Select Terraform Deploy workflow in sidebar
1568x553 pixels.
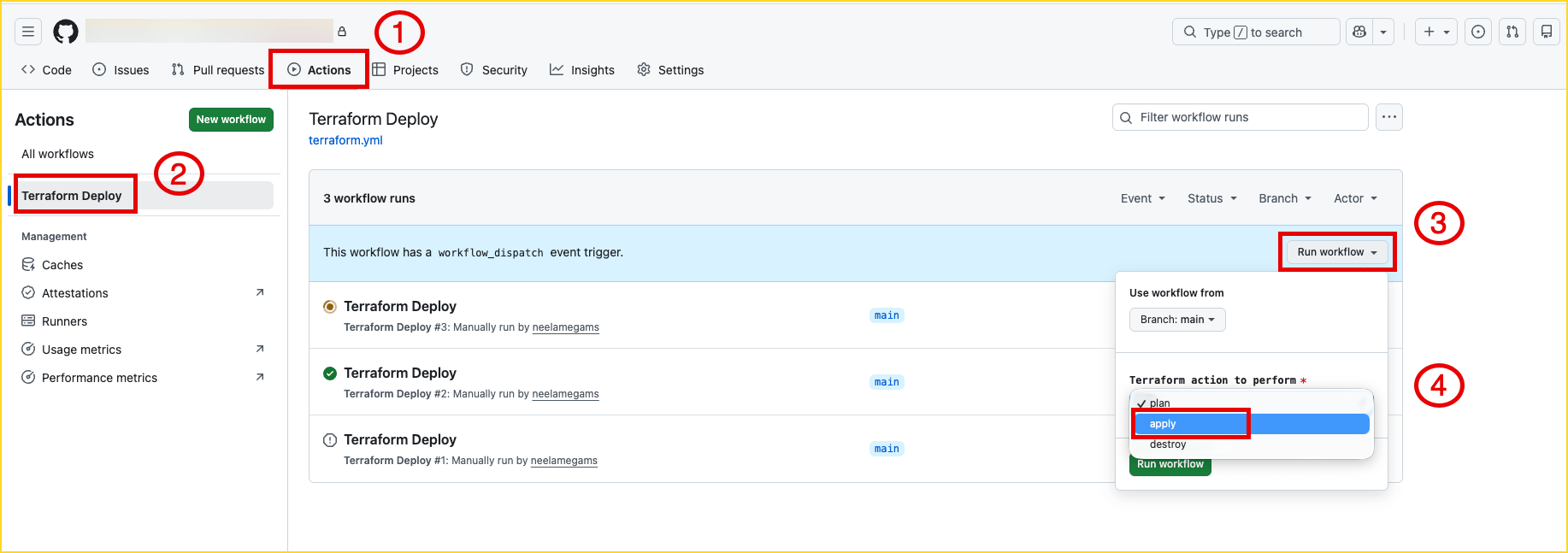pos(144,196)
